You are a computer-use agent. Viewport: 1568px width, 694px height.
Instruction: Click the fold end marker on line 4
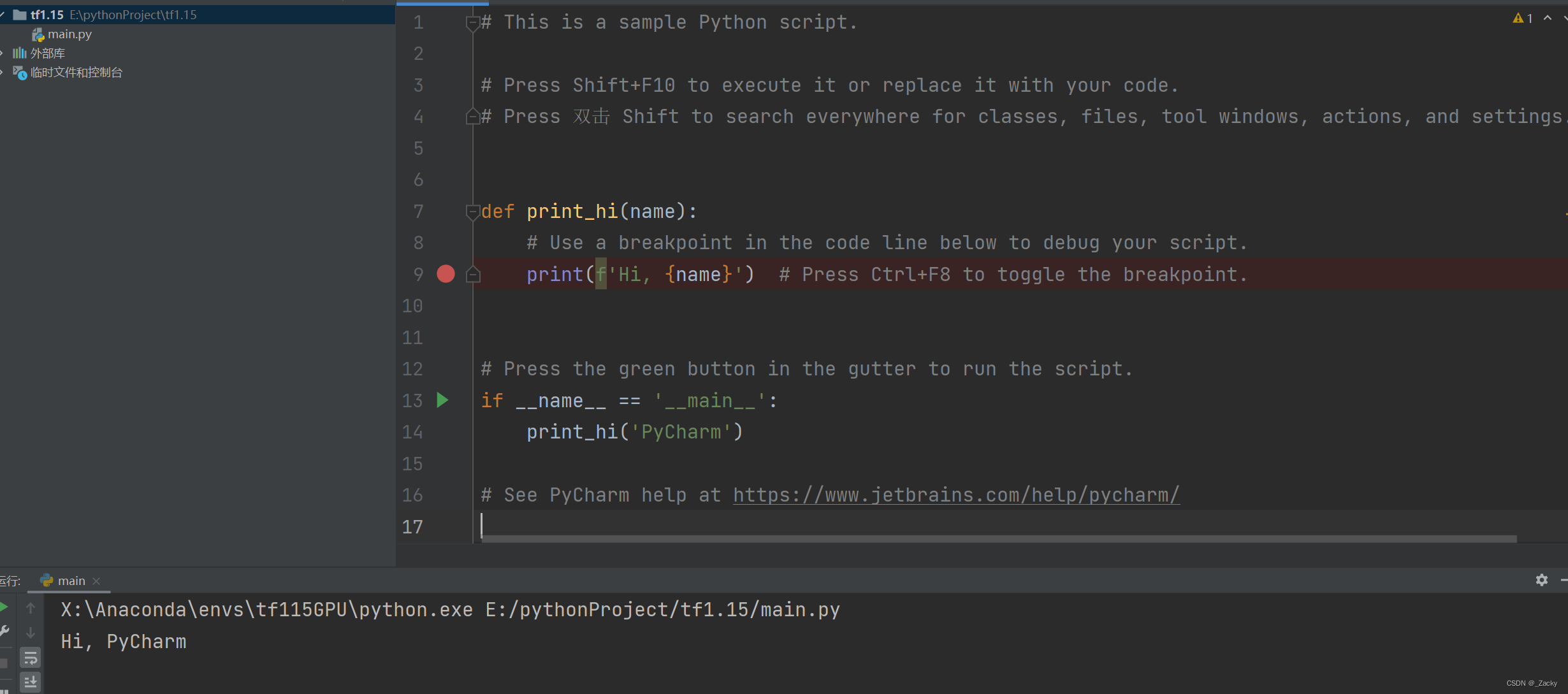pos(472,117)
